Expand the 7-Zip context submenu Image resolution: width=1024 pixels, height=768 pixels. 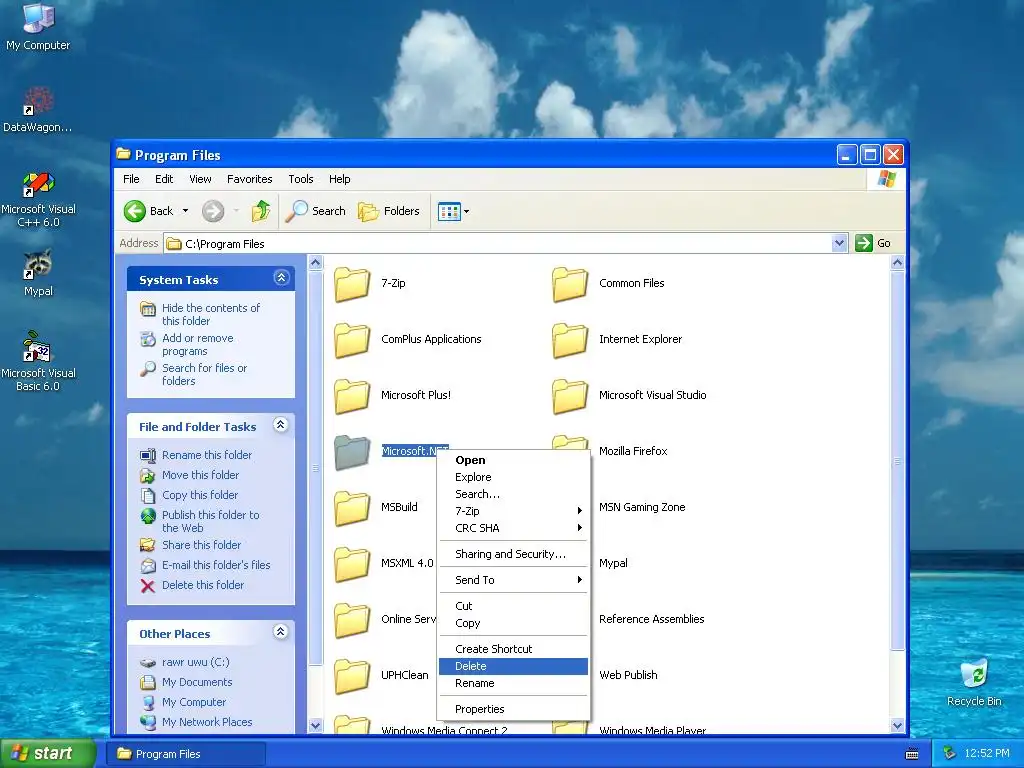(x=513, y=511)
